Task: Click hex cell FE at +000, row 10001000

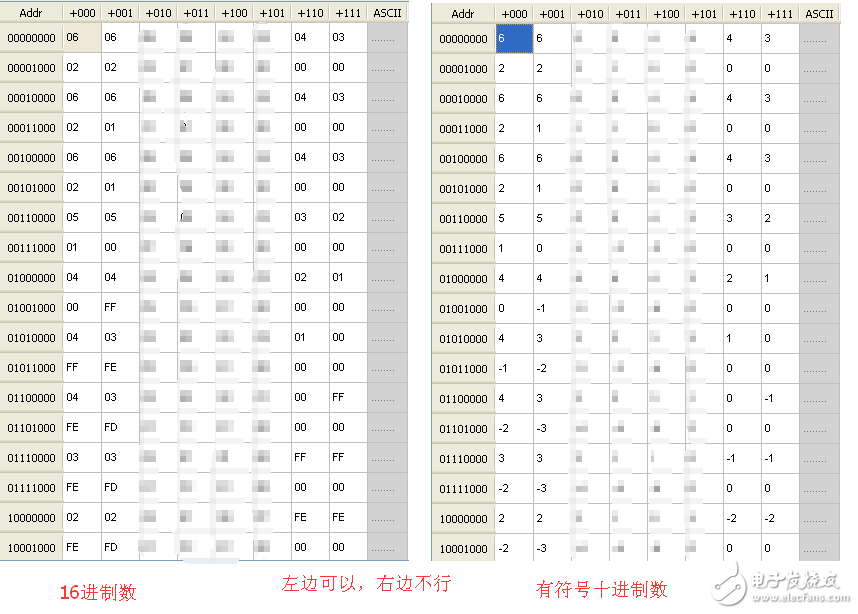Action: pyautogui.click(x=82, y=547)
